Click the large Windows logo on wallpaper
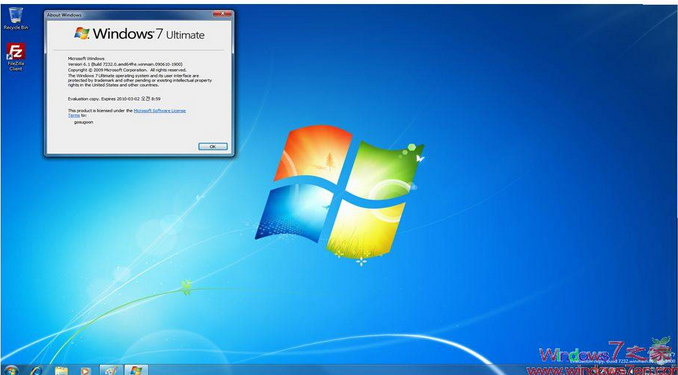The image size is (678, 375). tap(339, 192)
